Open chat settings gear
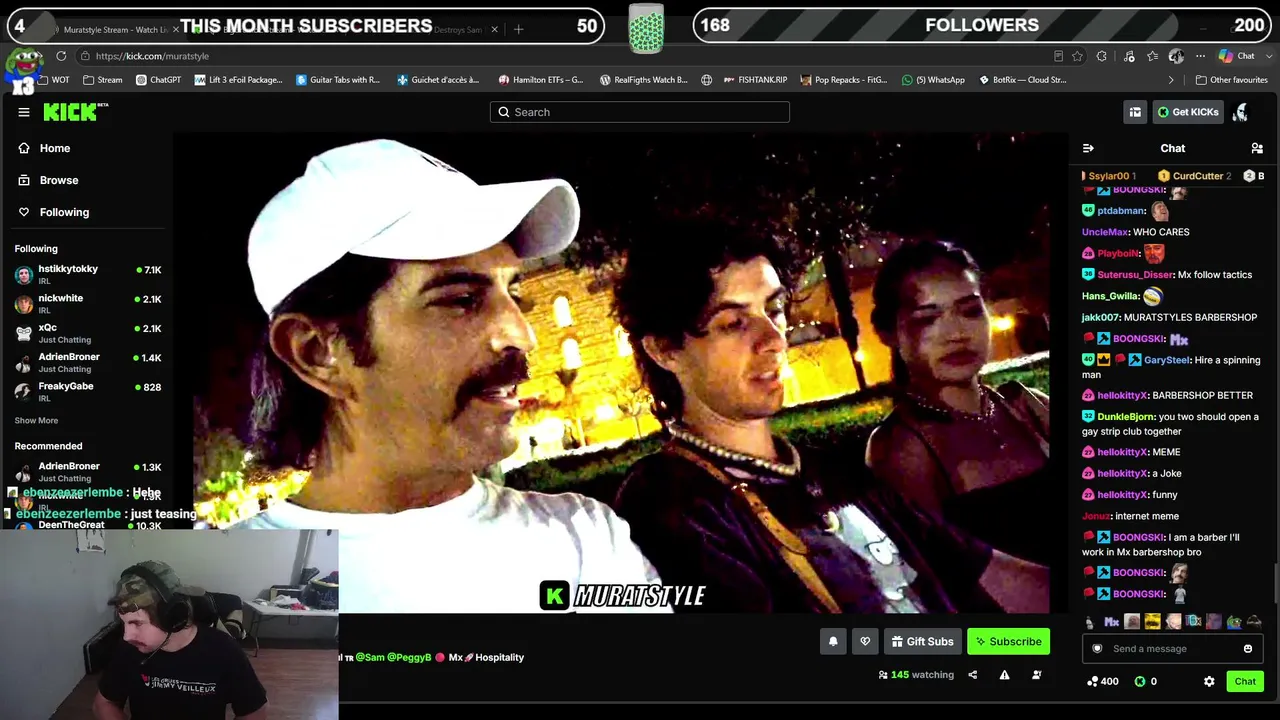The width and height of the screenshot is (1280, 720). pos(1209,682)
